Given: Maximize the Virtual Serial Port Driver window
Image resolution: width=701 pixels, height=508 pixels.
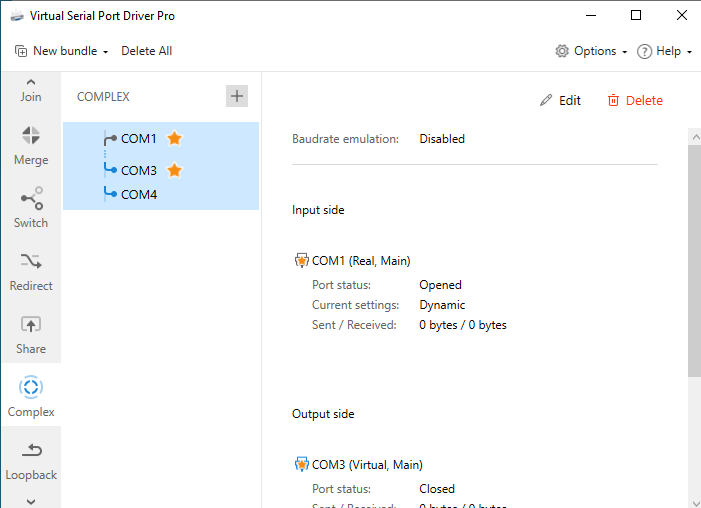Looking at the screenshot, I should tap(636, 16).
